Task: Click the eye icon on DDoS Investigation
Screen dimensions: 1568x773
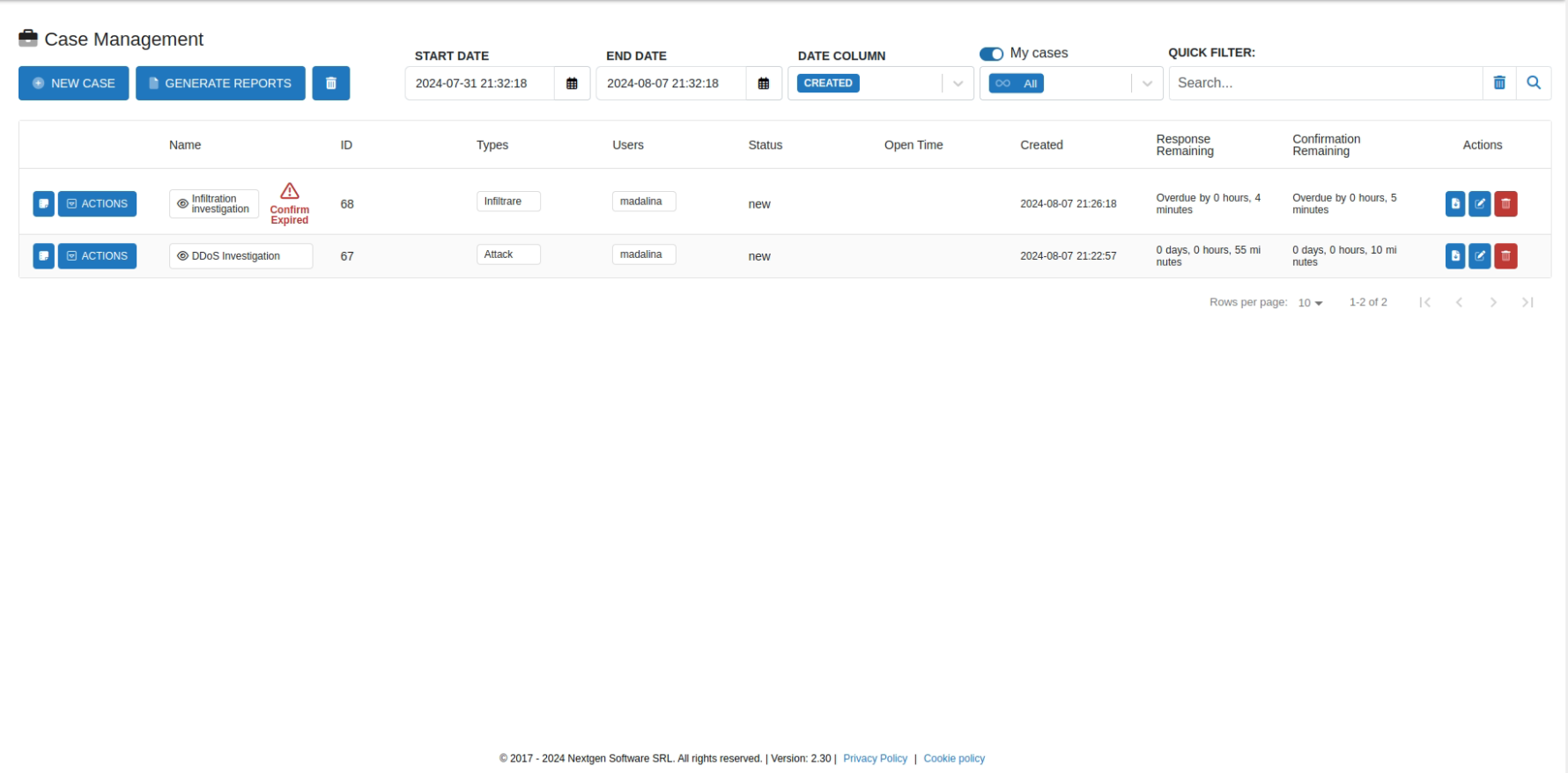Action: pos(182,256)
